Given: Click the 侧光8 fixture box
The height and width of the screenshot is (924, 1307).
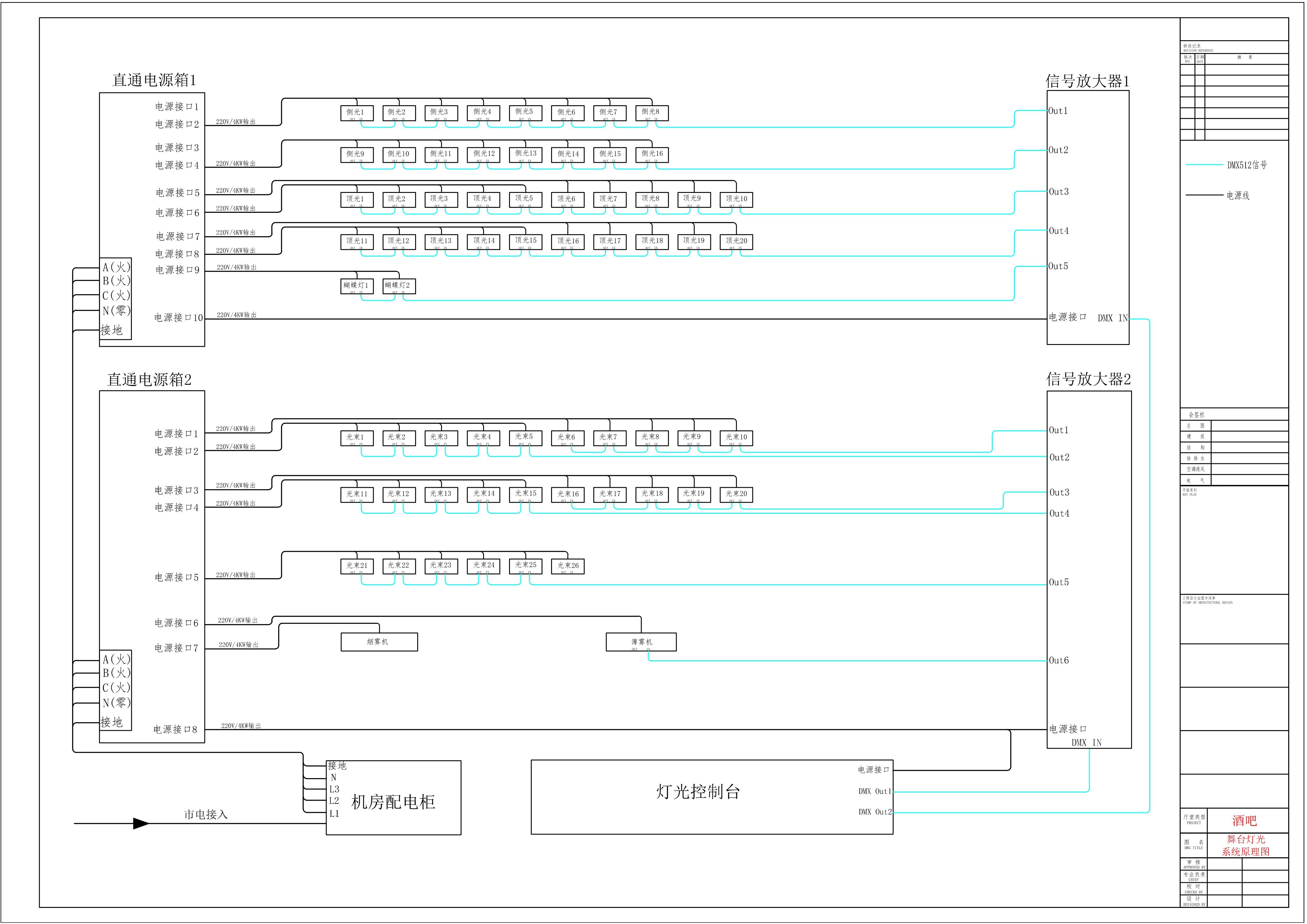Looking at the screenshot, I should [x=652, y=113].
